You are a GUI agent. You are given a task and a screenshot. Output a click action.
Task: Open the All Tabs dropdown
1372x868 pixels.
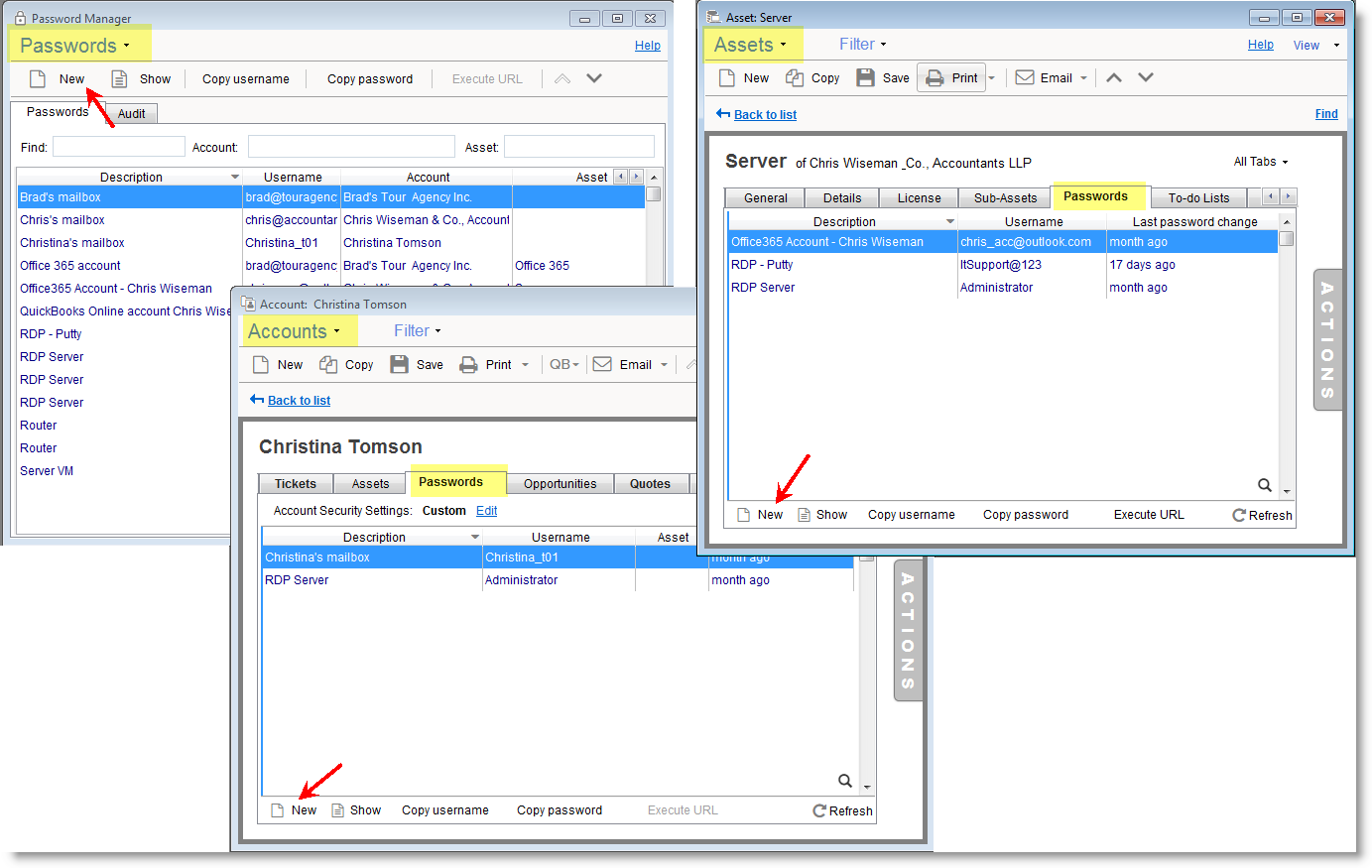click(1260, 162)
